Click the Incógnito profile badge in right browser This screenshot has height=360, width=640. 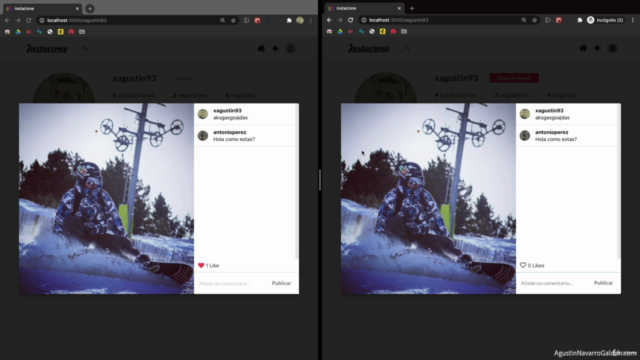605,20
